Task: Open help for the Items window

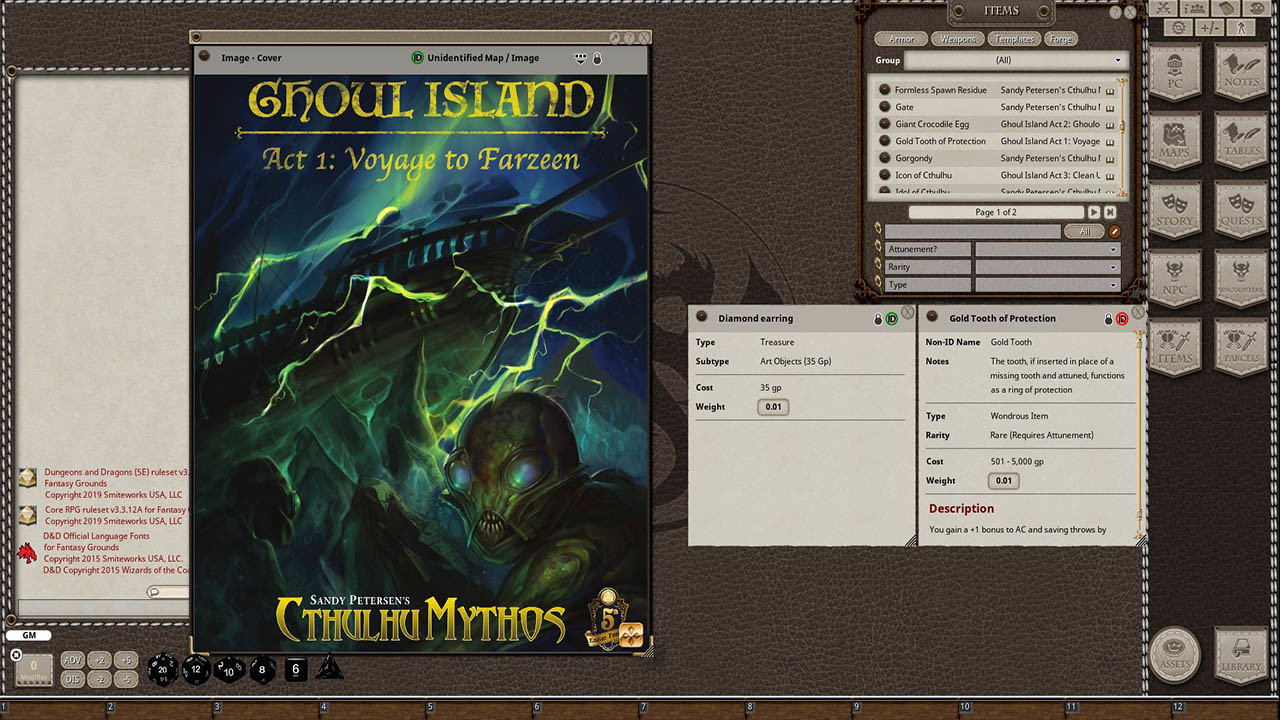Action: [x=1115, y=11]
